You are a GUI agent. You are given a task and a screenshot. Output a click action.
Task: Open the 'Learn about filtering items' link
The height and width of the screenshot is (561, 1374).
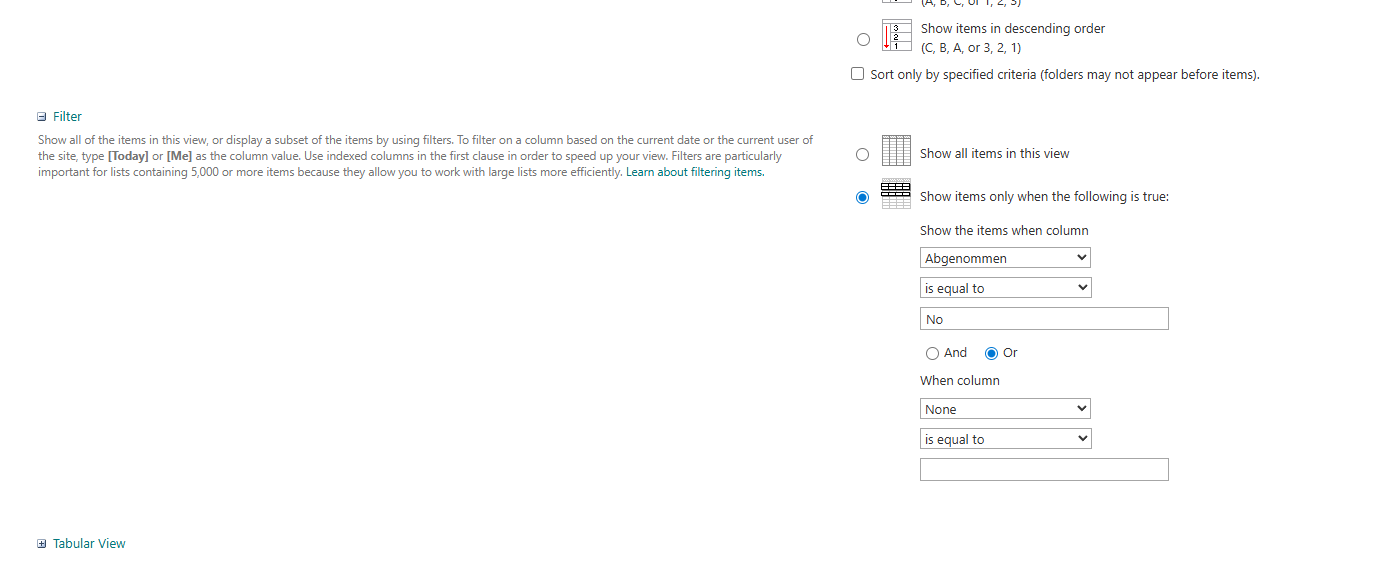(694, 172)
